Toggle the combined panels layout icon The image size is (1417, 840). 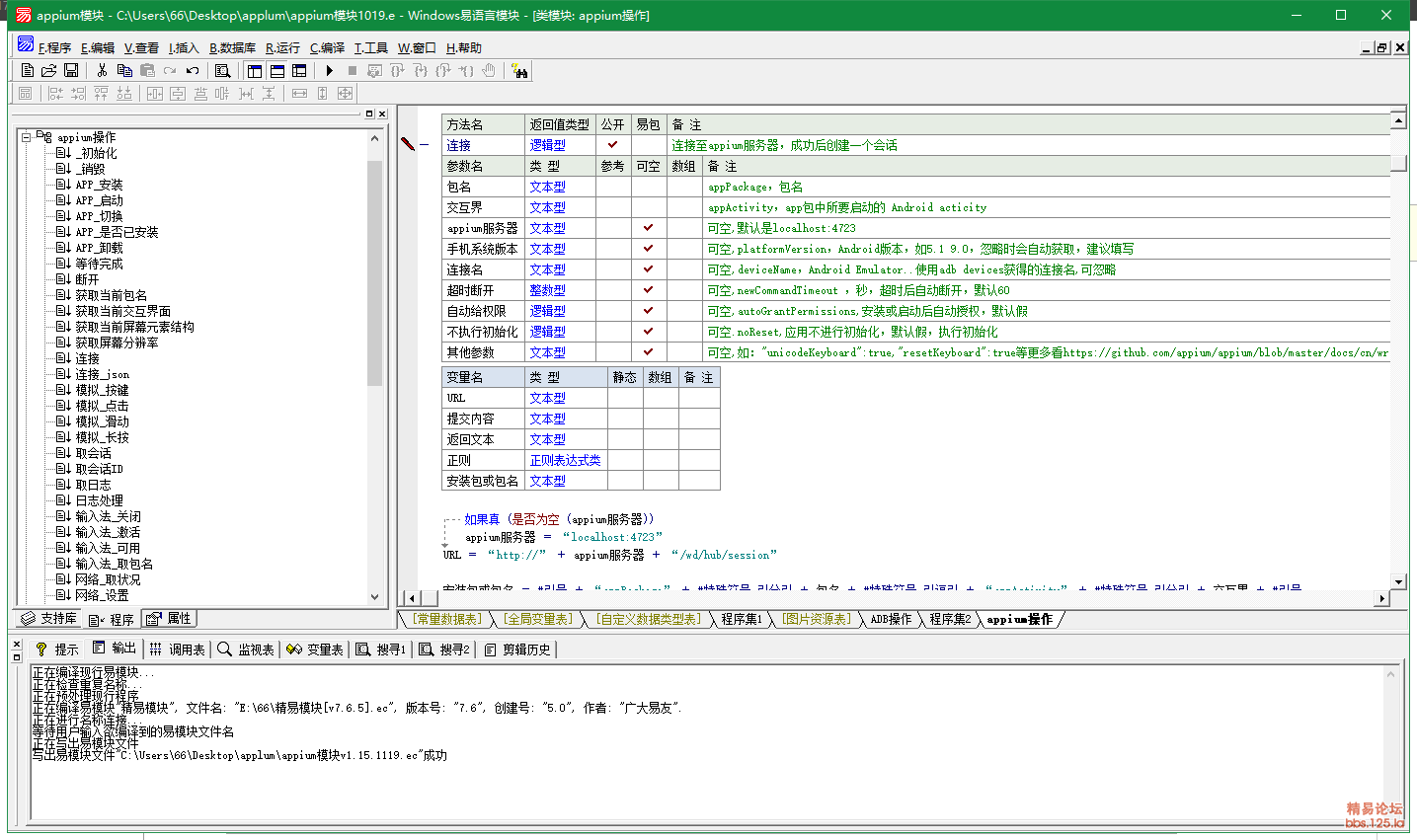click(300, 70)
